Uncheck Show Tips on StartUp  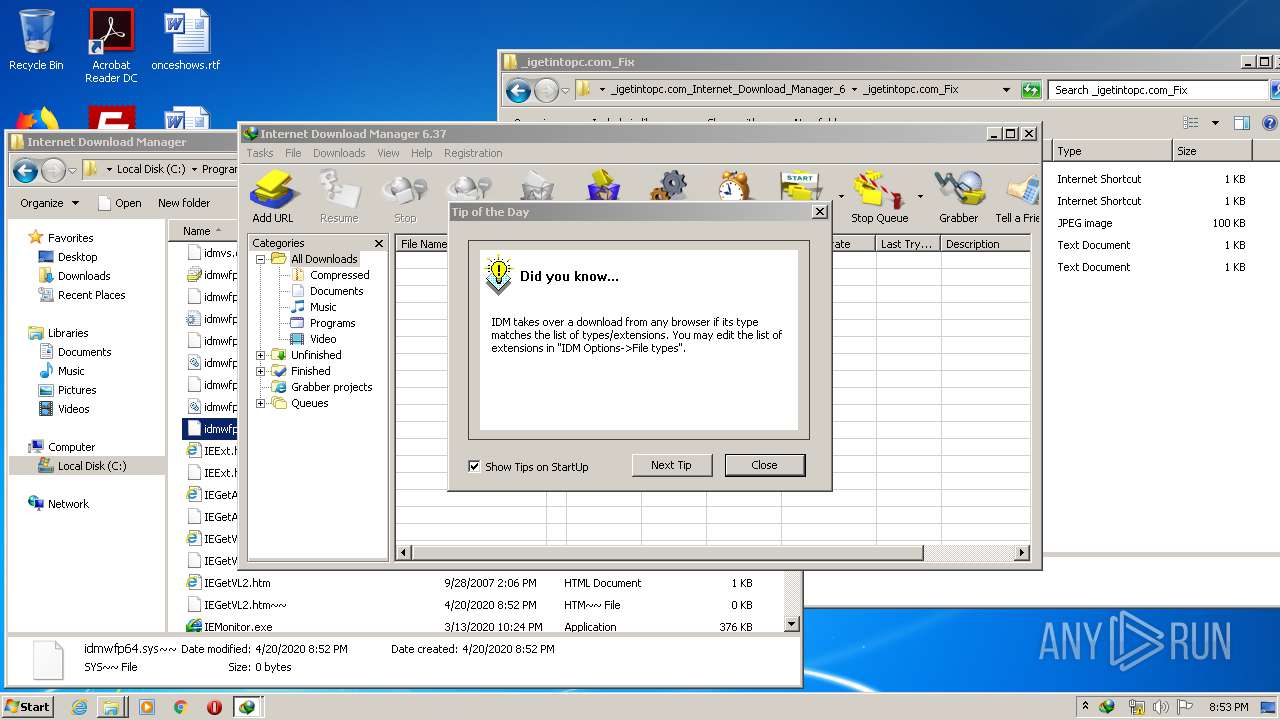tap(474, 467)
